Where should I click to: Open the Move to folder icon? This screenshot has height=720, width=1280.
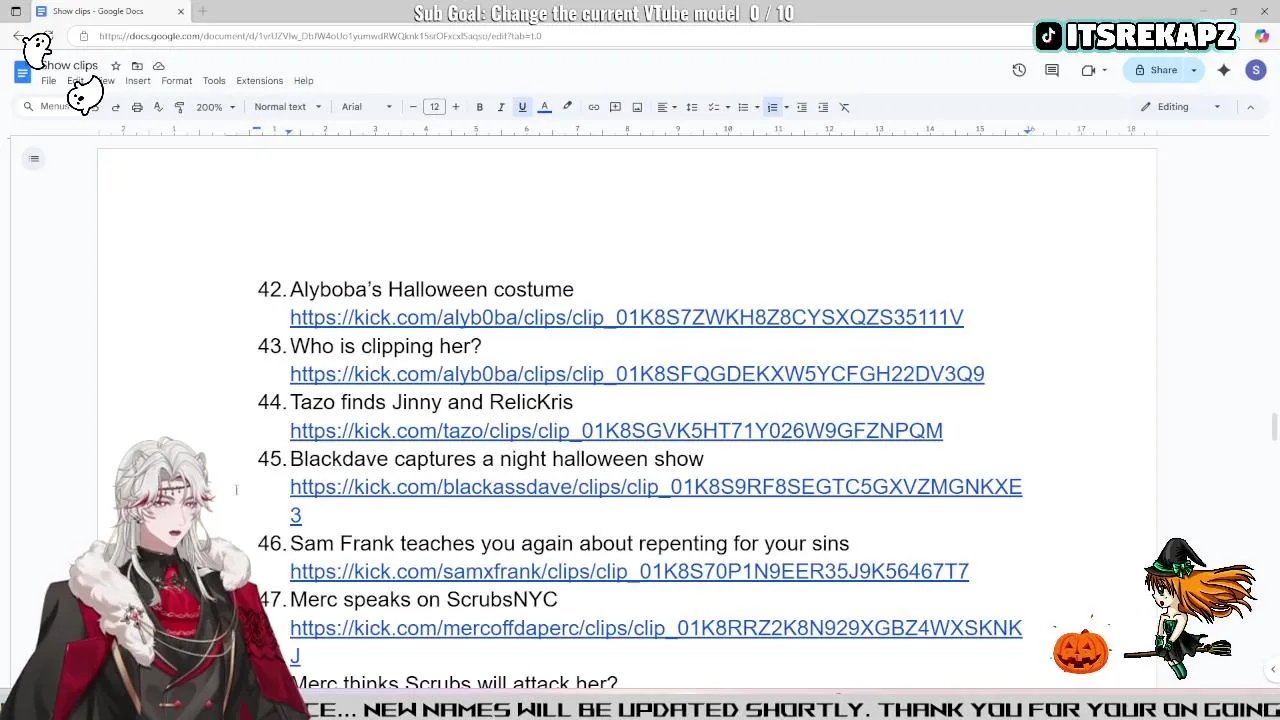[x=137, y=66]
